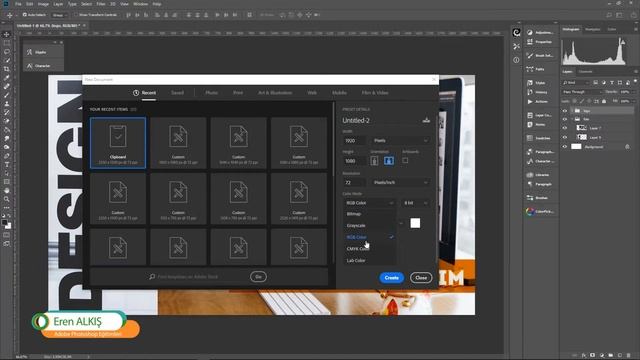
Task: Open the Character floating panel
Action: coord(43,66)
